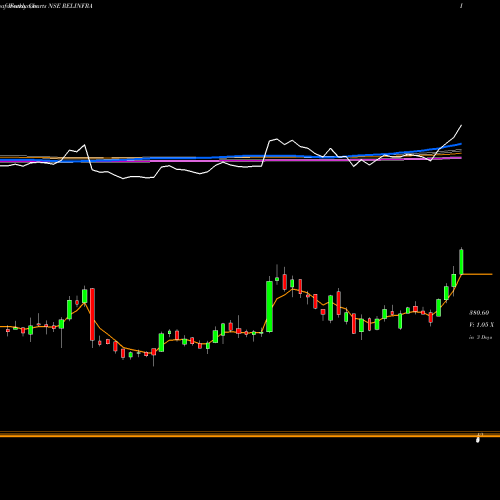Select the latest tall green candle at far right
This screenshot has width=500, height=500.
click(462, 261)
